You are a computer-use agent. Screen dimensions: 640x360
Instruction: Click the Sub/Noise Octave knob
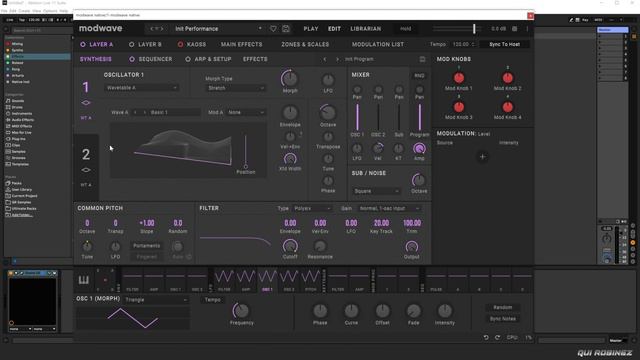(x=418, y=180)
